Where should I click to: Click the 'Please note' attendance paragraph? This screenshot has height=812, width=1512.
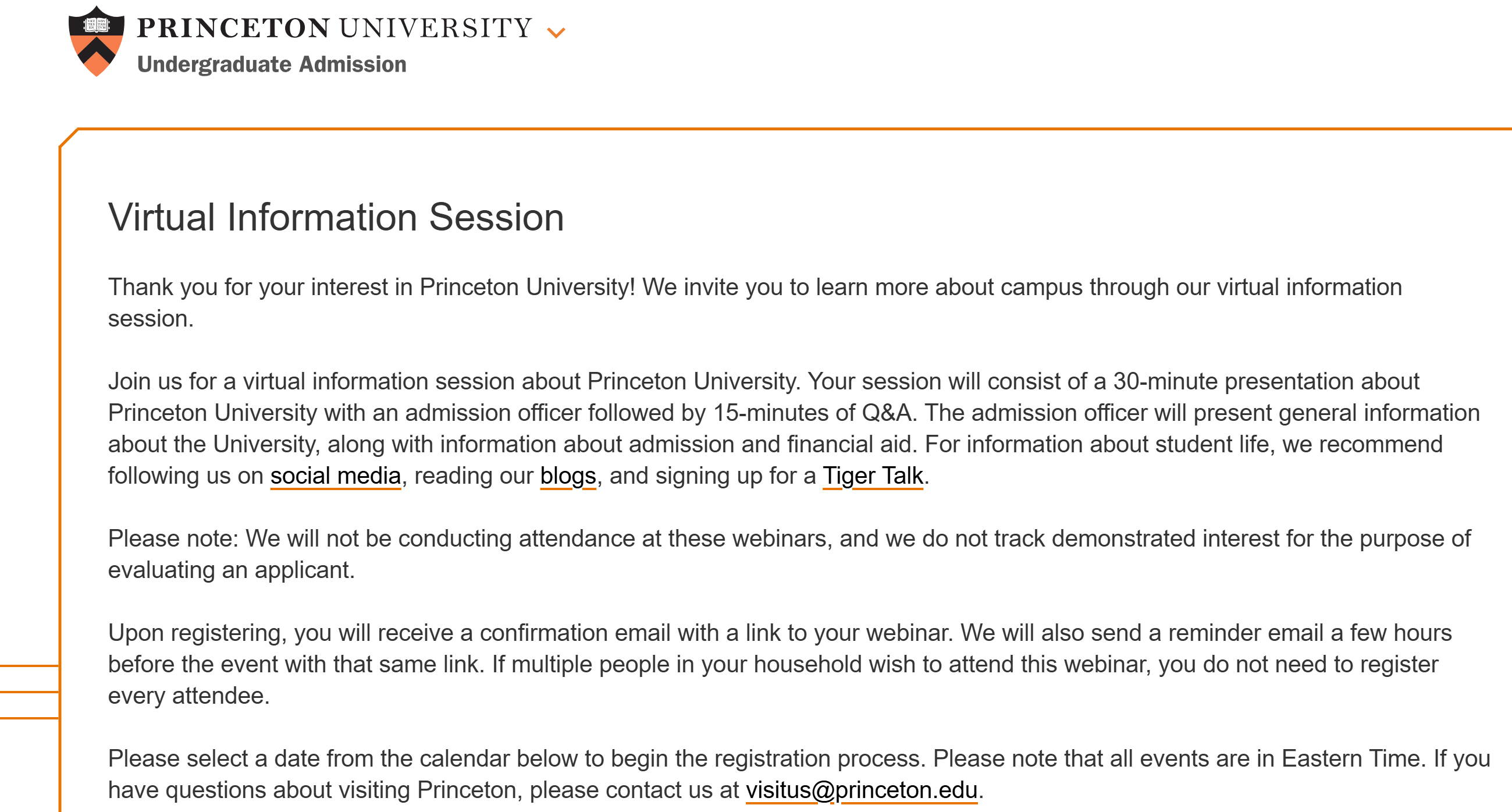pos(789,554)
